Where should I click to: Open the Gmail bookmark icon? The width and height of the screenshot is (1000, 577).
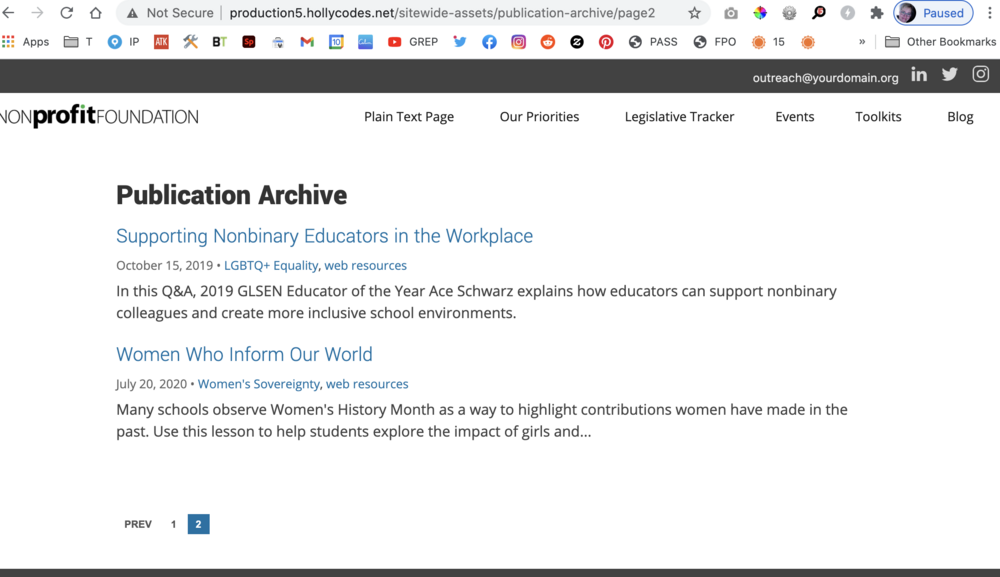click(x=307, y=42)
